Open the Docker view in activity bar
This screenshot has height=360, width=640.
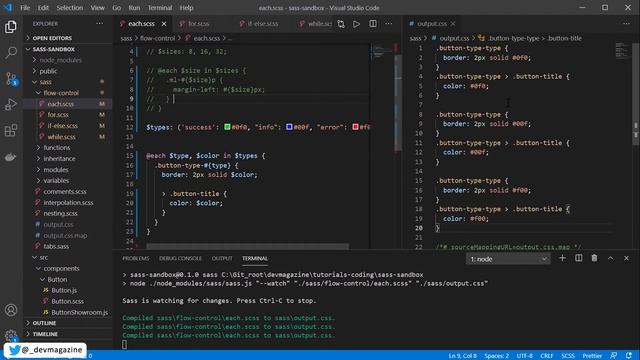[x=11, y=157]
